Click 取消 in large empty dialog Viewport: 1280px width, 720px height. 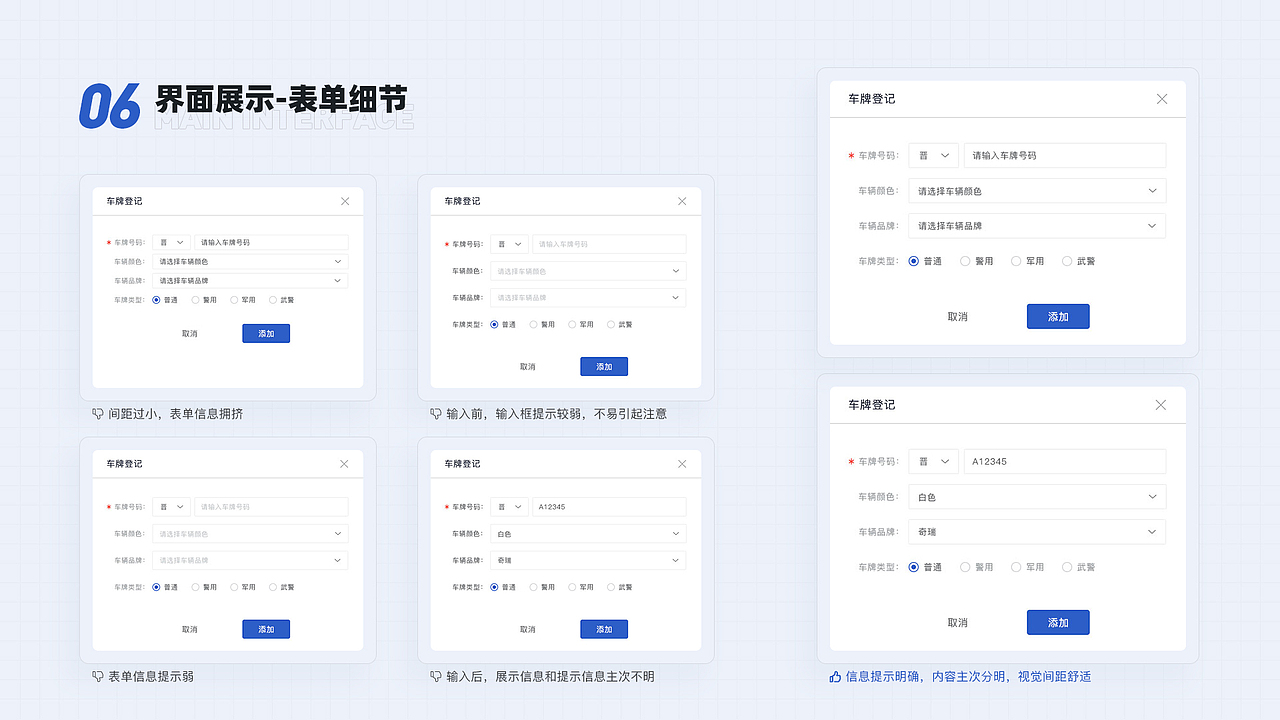point(958,316)
